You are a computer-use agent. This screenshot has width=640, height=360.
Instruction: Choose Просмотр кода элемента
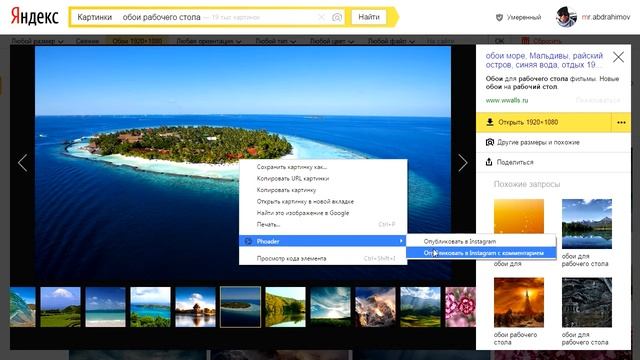[323, 258]
